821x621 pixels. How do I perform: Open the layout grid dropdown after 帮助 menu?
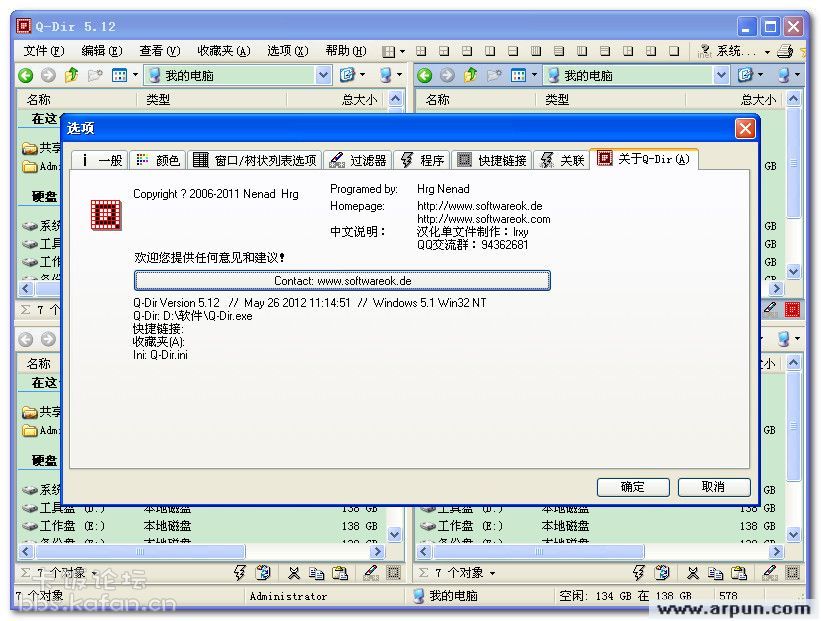[x=402, y=51]
